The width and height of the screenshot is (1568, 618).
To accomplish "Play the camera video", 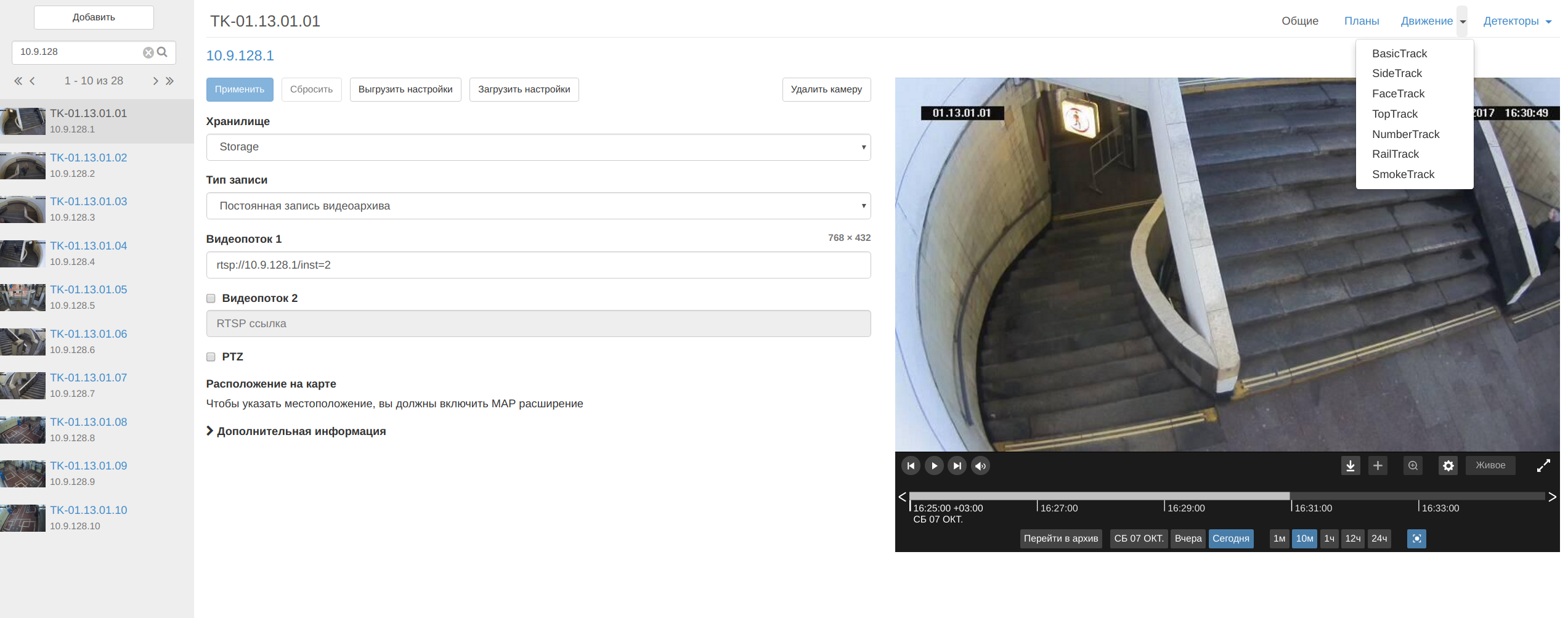I will [x=934, y=466].
